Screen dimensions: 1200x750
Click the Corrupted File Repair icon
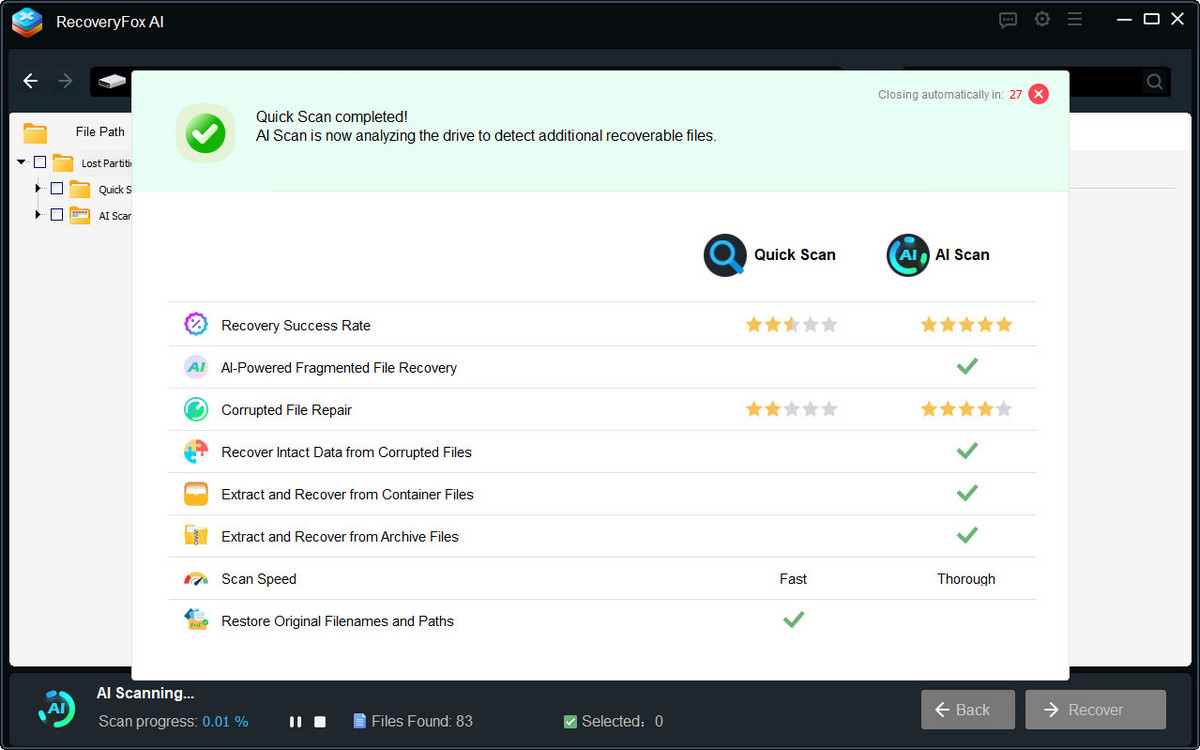point(196,409)
